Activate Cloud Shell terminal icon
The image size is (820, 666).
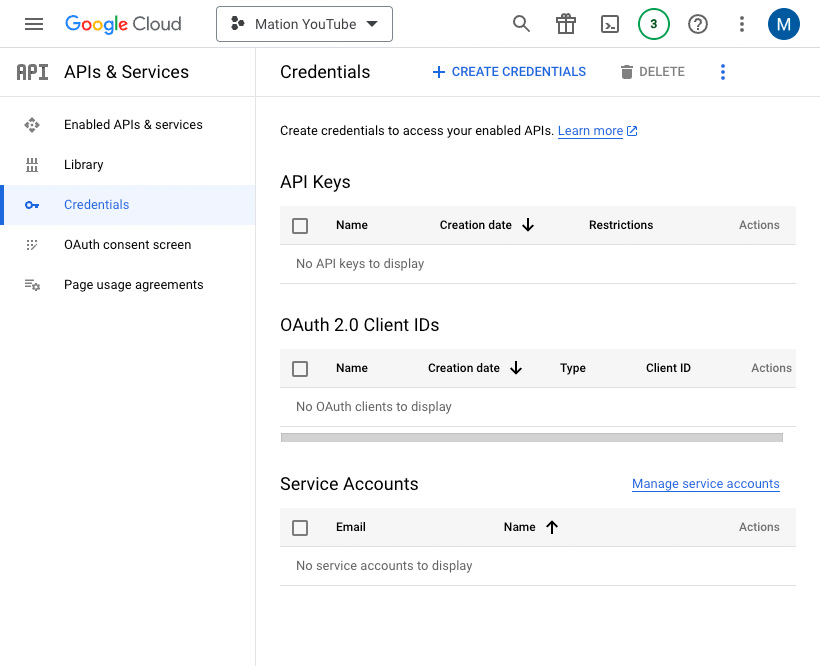tap(610, 24)
